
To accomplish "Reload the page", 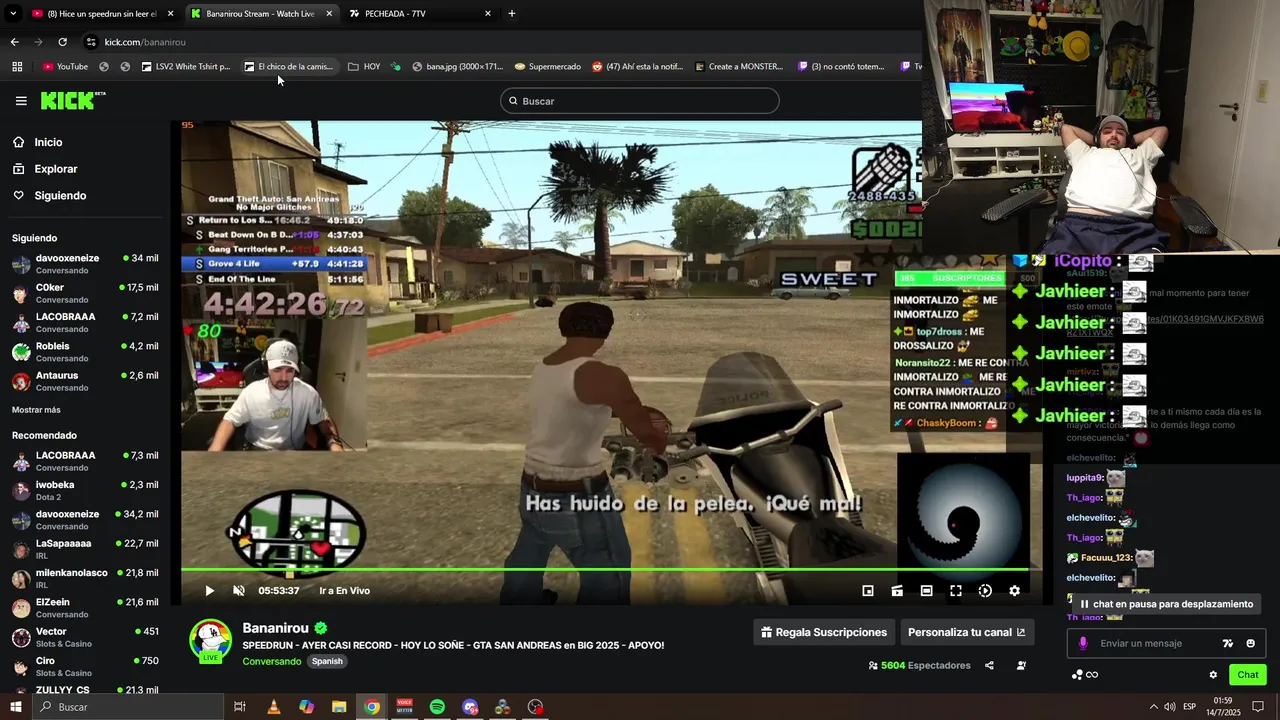I will (62, 42).
